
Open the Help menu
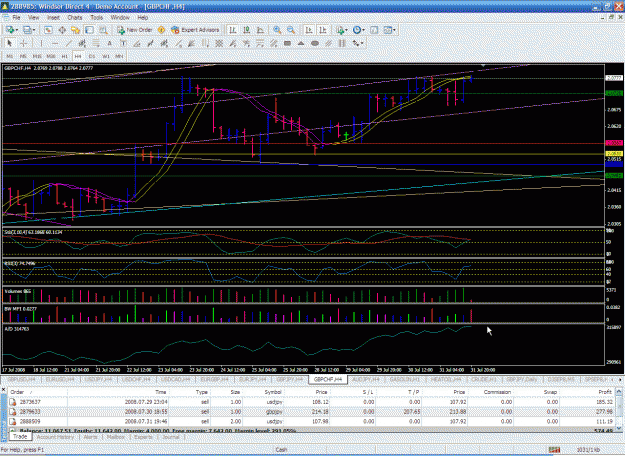(x=142, y=18)
